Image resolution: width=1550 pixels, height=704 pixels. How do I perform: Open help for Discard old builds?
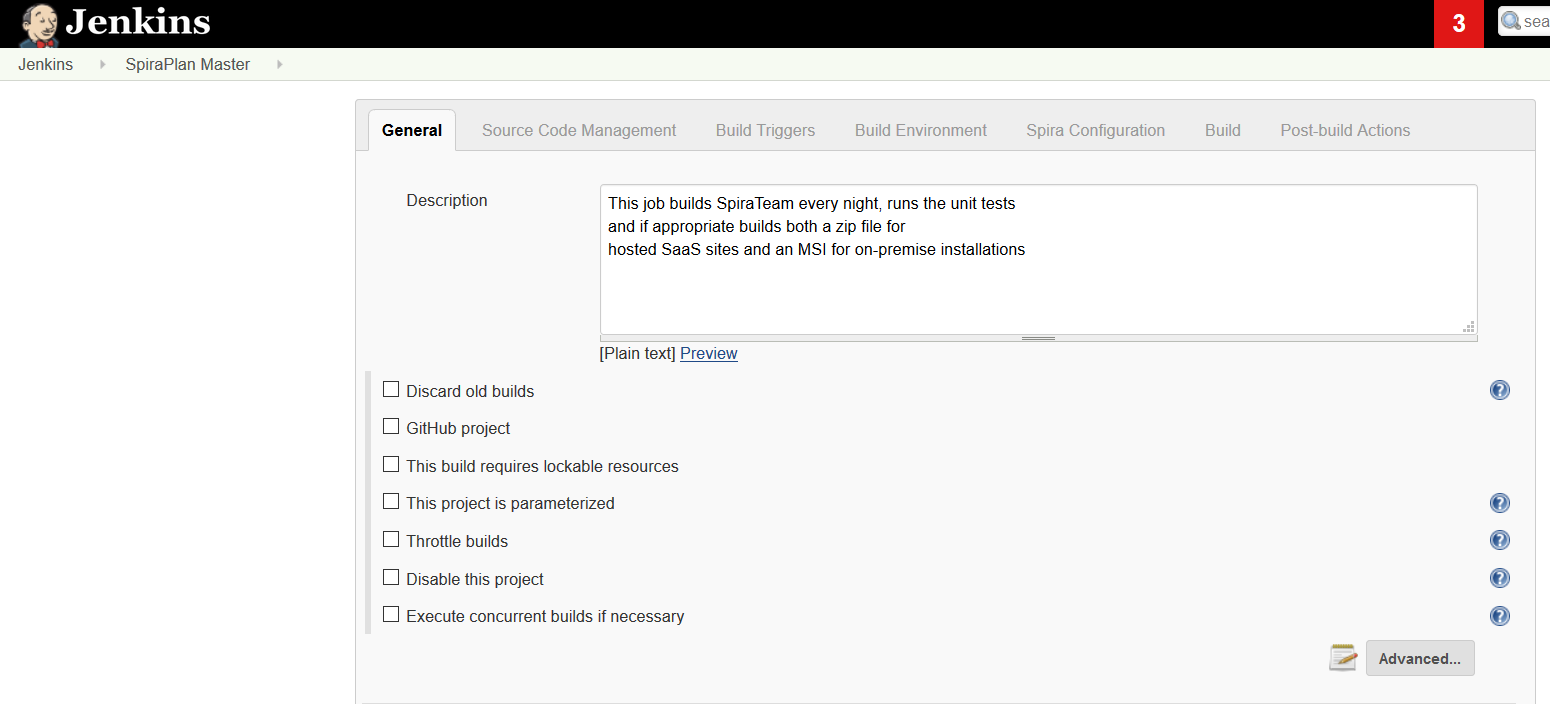pyautogui.click(x=1499, y=390)
